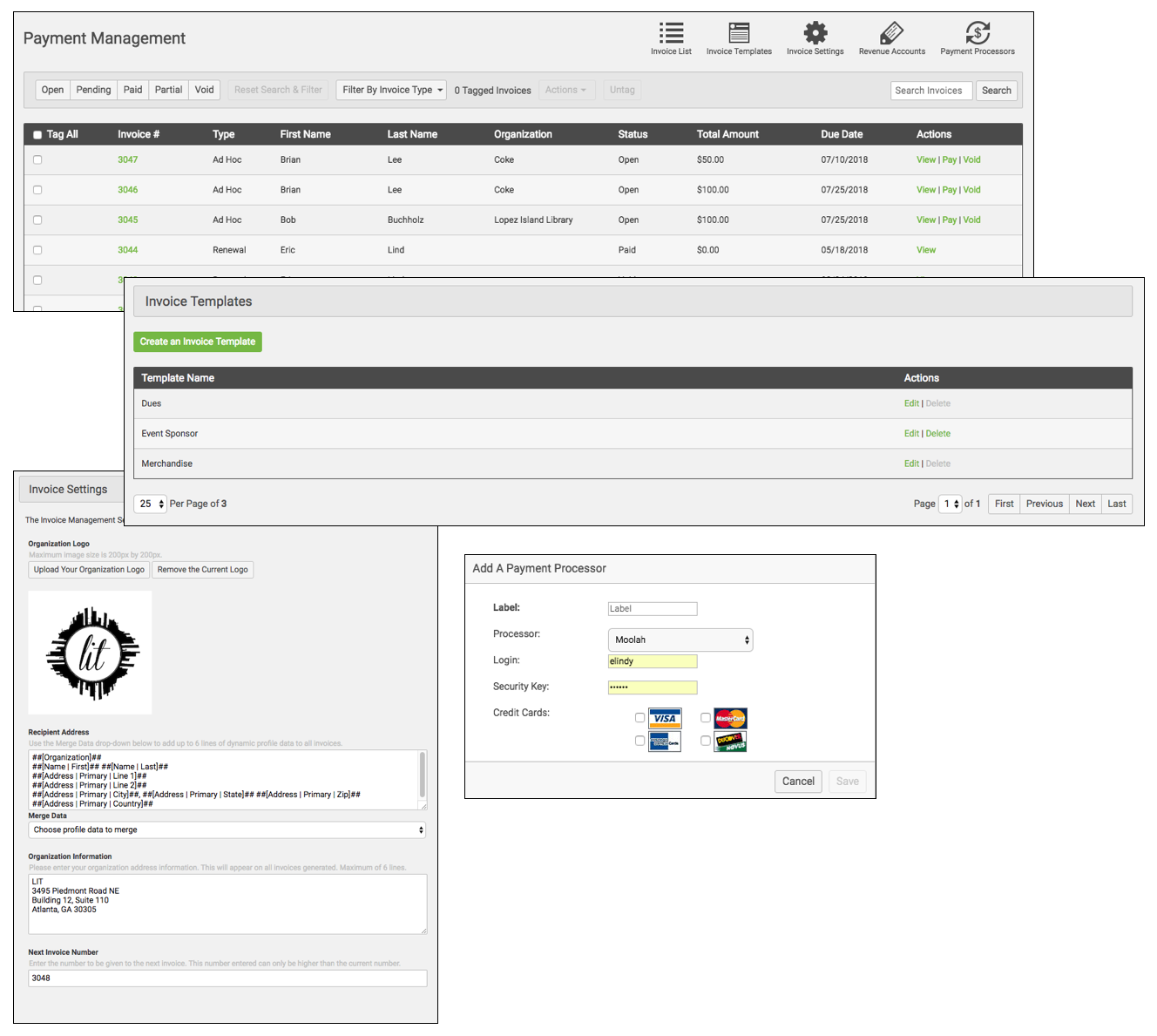Go to First page of templates

[x=1004, y=504]
